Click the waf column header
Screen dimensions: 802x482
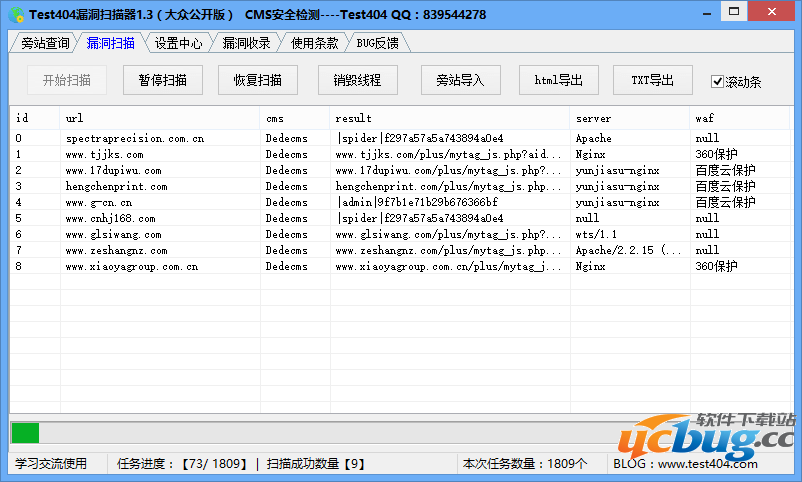click(740, 118)
